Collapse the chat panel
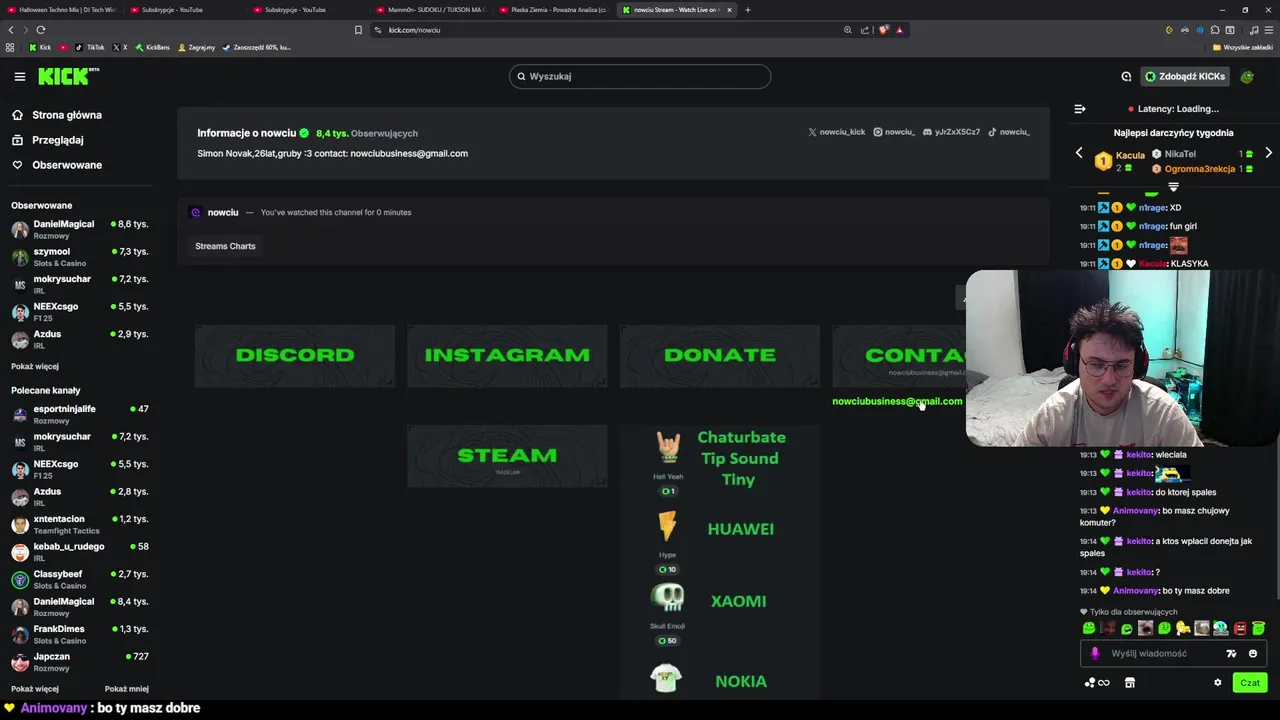This screenshot has height=720, width=1280. (x=1080, y=109)
